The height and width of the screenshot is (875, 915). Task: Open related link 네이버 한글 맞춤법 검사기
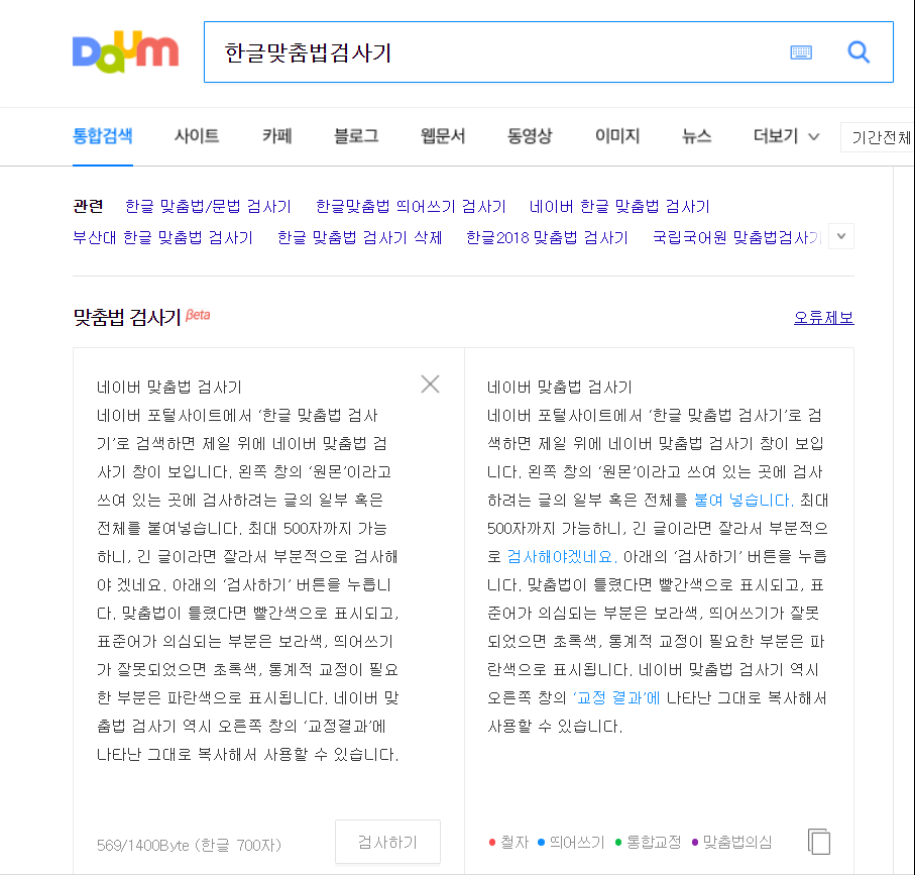(x=619, y=206)
